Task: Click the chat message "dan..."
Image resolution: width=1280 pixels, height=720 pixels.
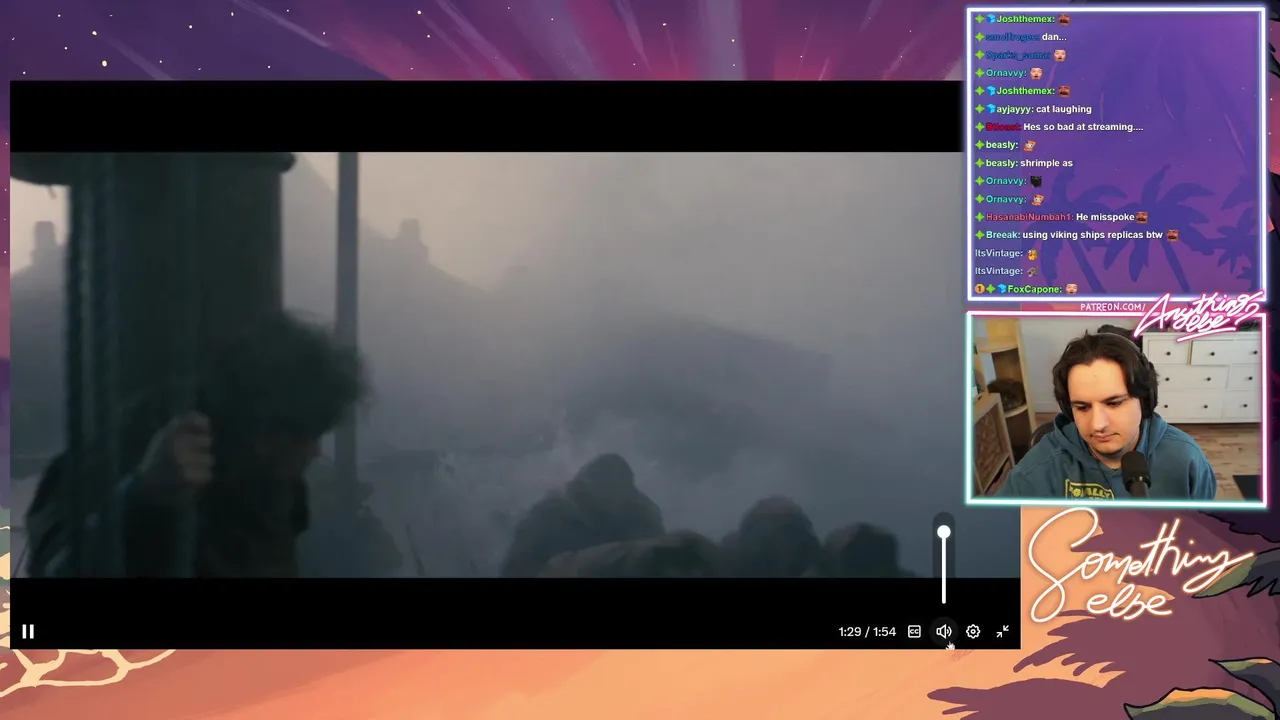Action: pos(1054,37)
